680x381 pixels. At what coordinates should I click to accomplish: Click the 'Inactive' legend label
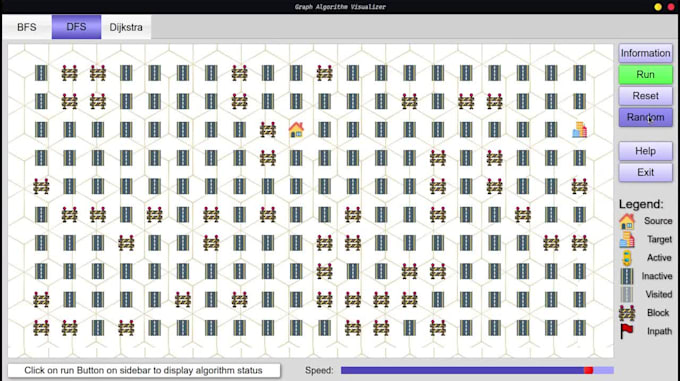[657, 276]
